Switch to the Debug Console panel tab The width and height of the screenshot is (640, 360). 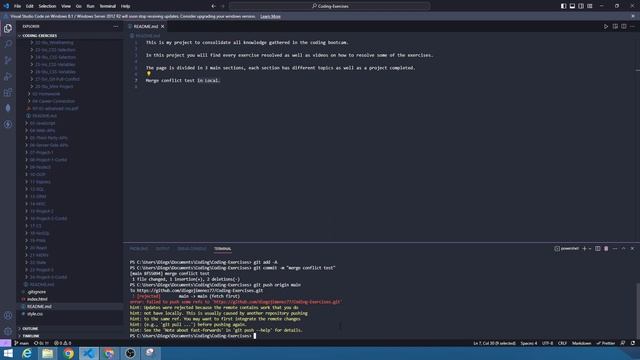pyautogui.click(x=192, y=249)
